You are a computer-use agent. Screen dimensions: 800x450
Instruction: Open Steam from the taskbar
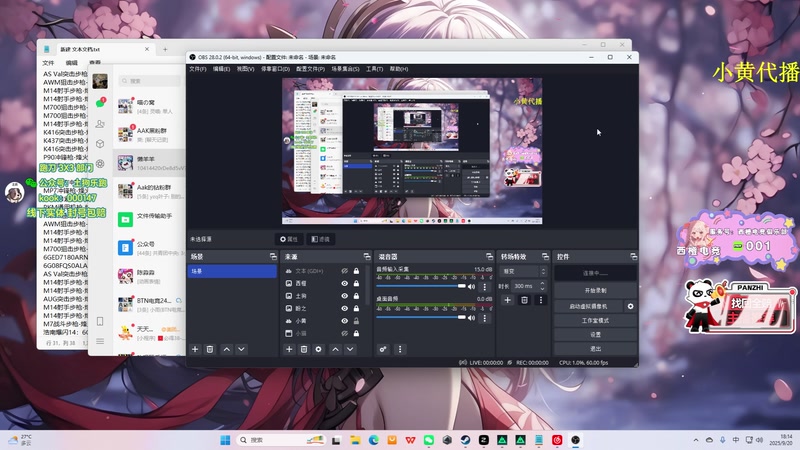click(x=465, y=440)
